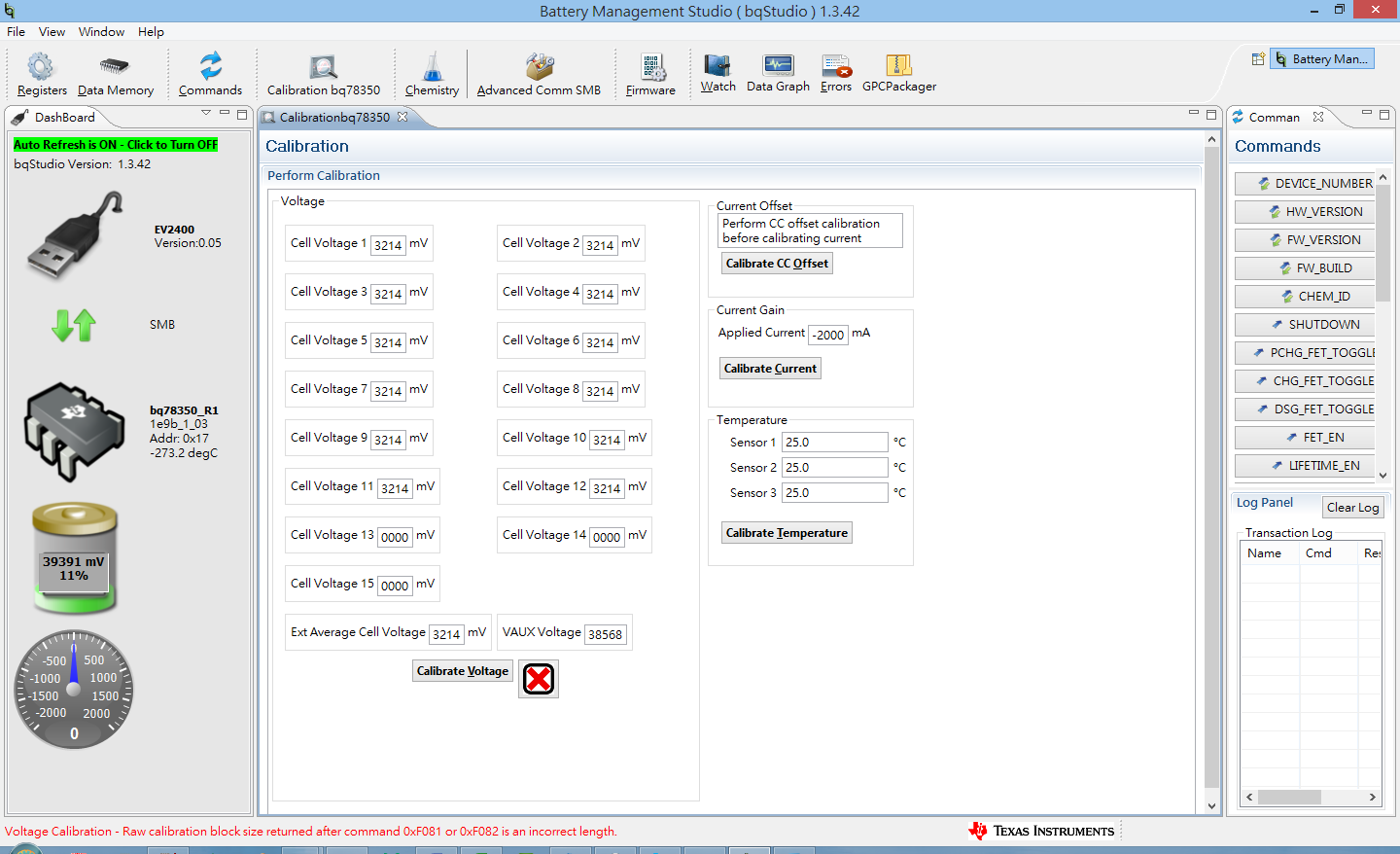Send the LIFETIME_EN command
Viewport: 1400px width, 854px height.
click(x=1305, y=466)
